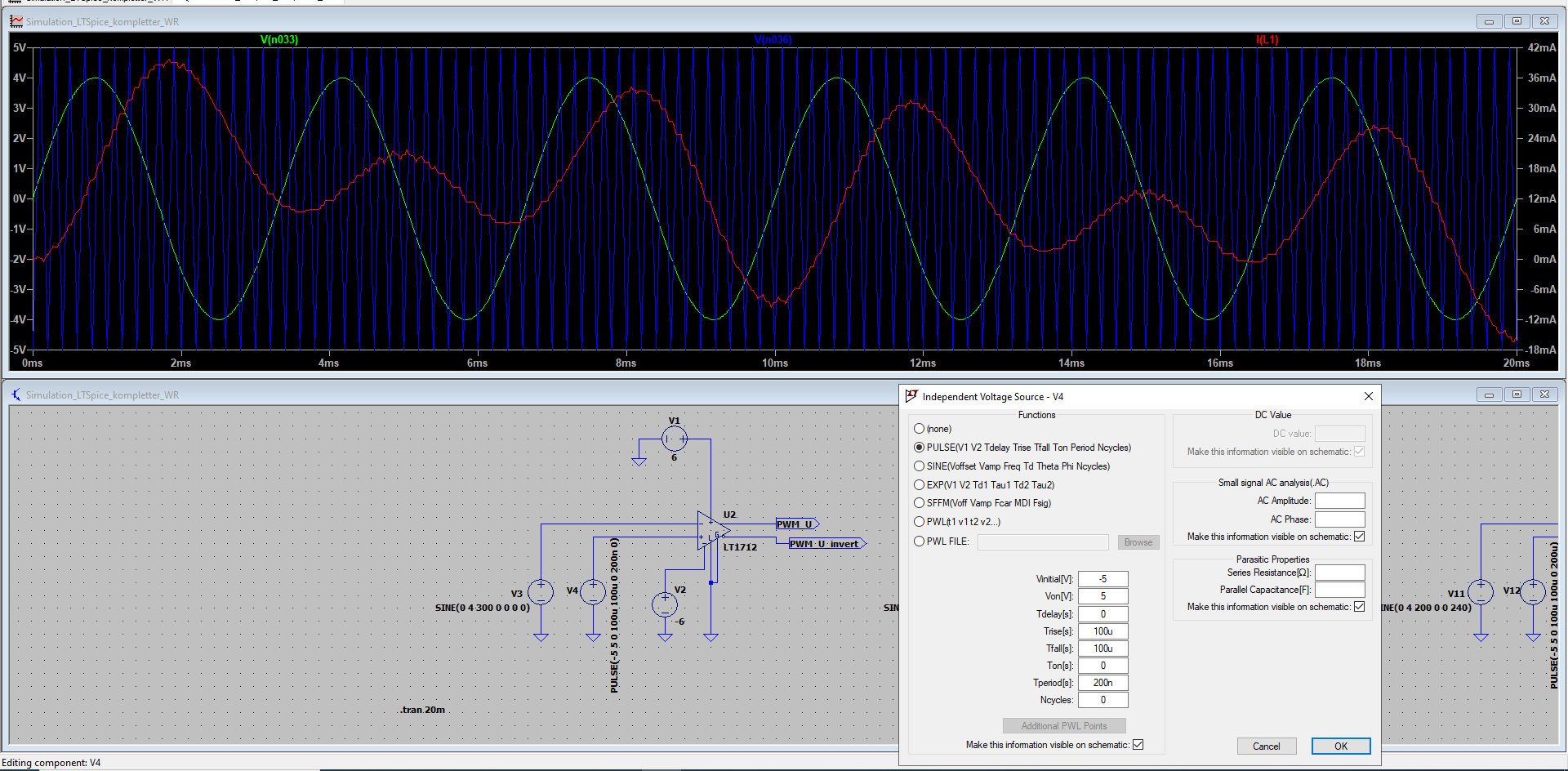Click the -18mA right axis label
1568x771 pixels.
point(1540,350)
